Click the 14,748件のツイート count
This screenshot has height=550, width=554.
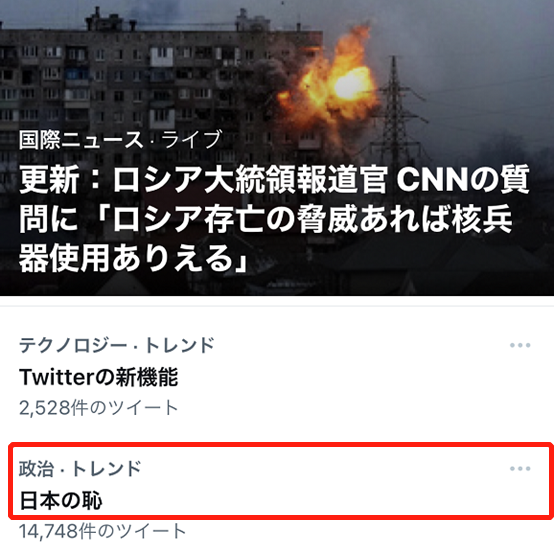[102, 531]
